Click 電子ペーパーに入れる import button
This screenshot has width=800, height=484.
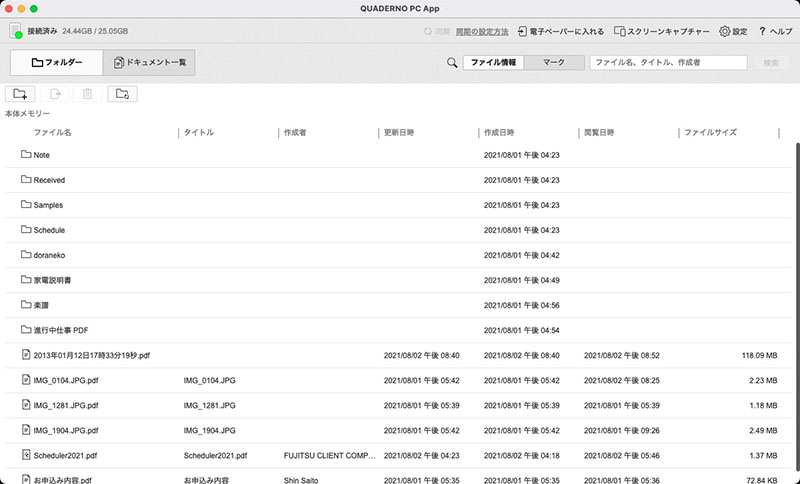(x=561, y=32)
